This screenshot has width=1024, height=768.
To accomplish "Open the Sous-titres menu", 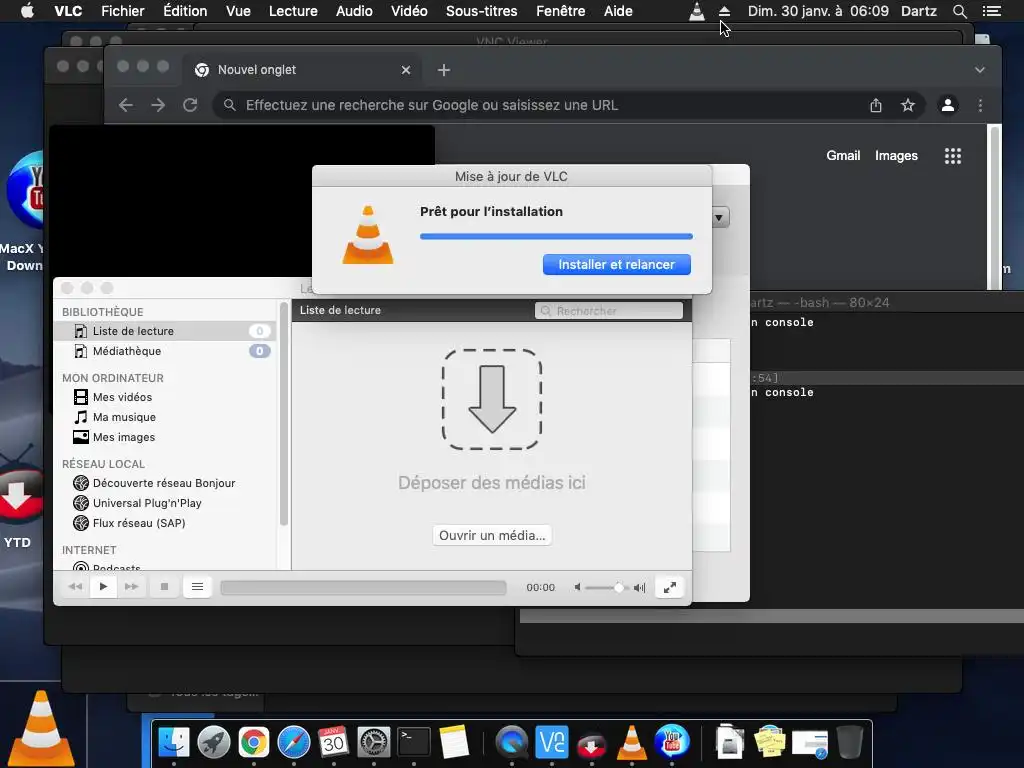I will click(x=481, y=11).
